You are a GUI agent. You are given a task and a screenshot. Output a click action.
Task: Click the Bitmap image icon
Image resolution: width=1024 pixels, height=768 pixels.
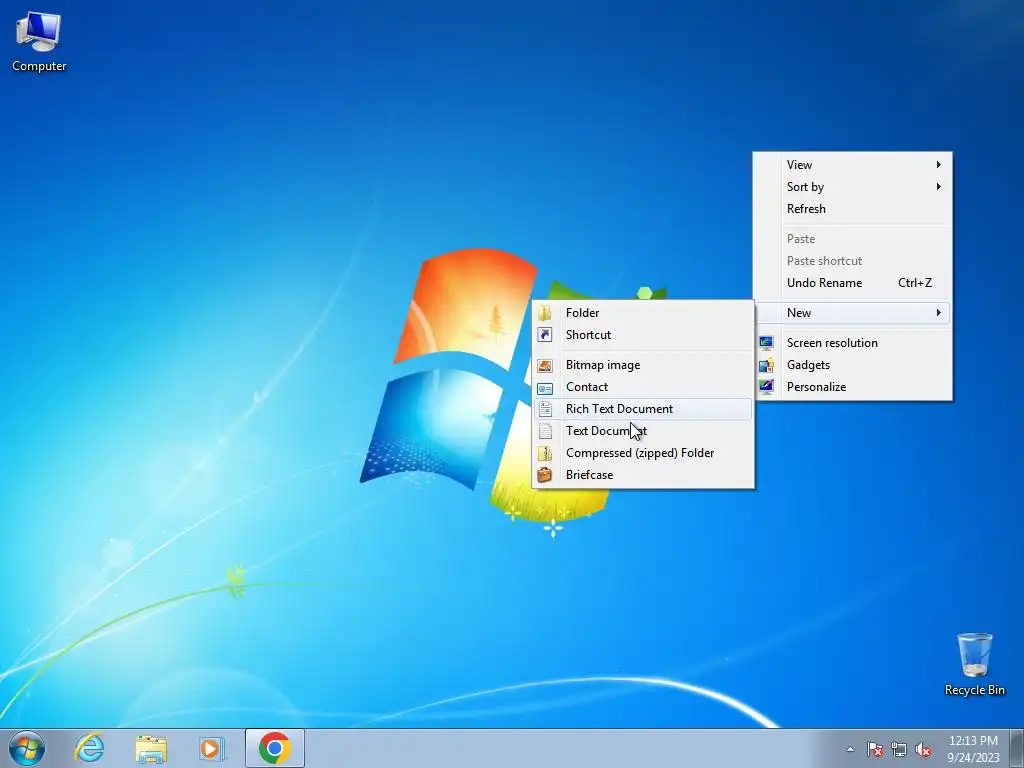(545, 365)
